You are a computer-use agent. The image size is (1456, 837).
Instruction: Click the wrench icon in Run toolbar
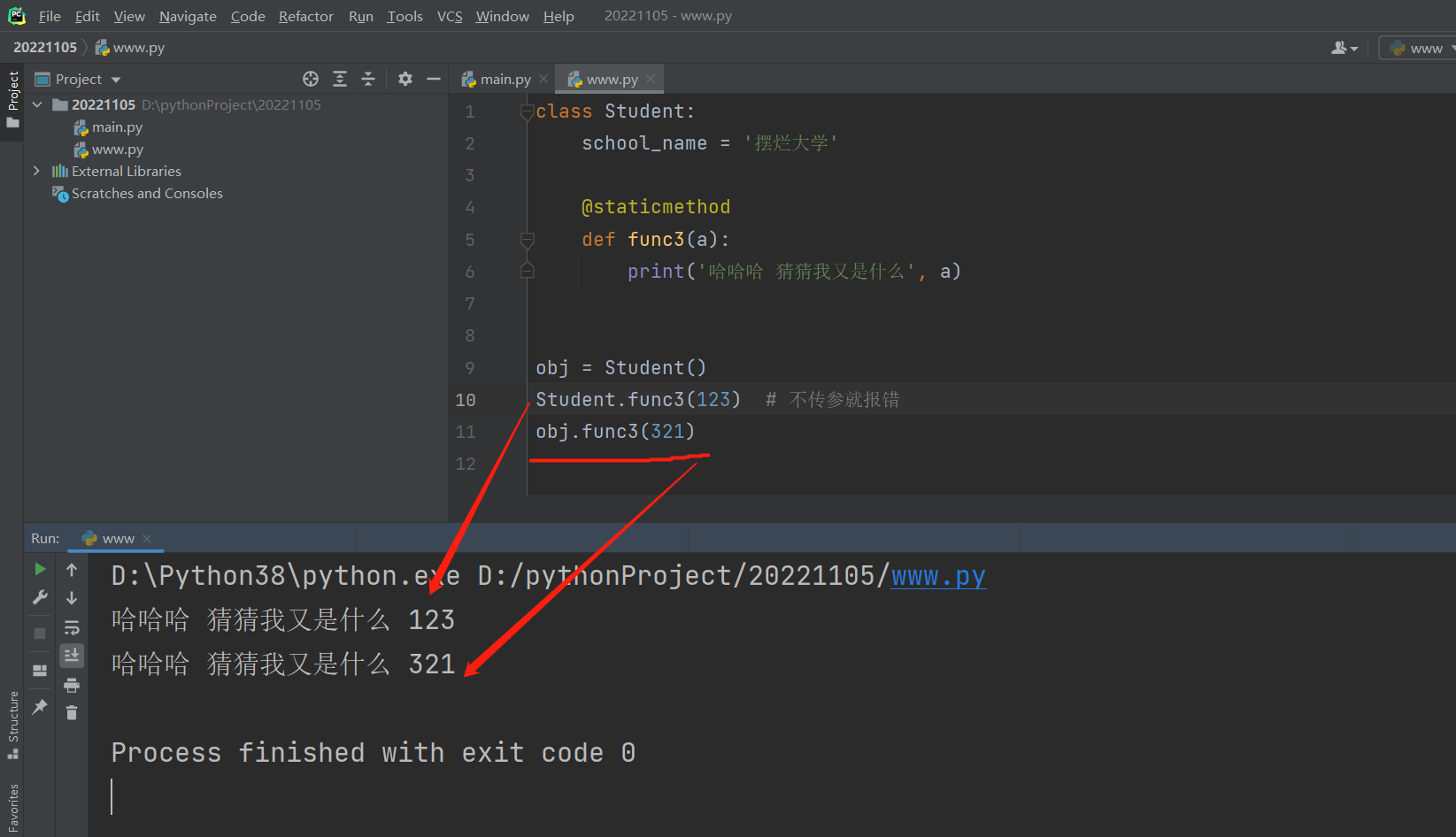click(x=40, y=598)
